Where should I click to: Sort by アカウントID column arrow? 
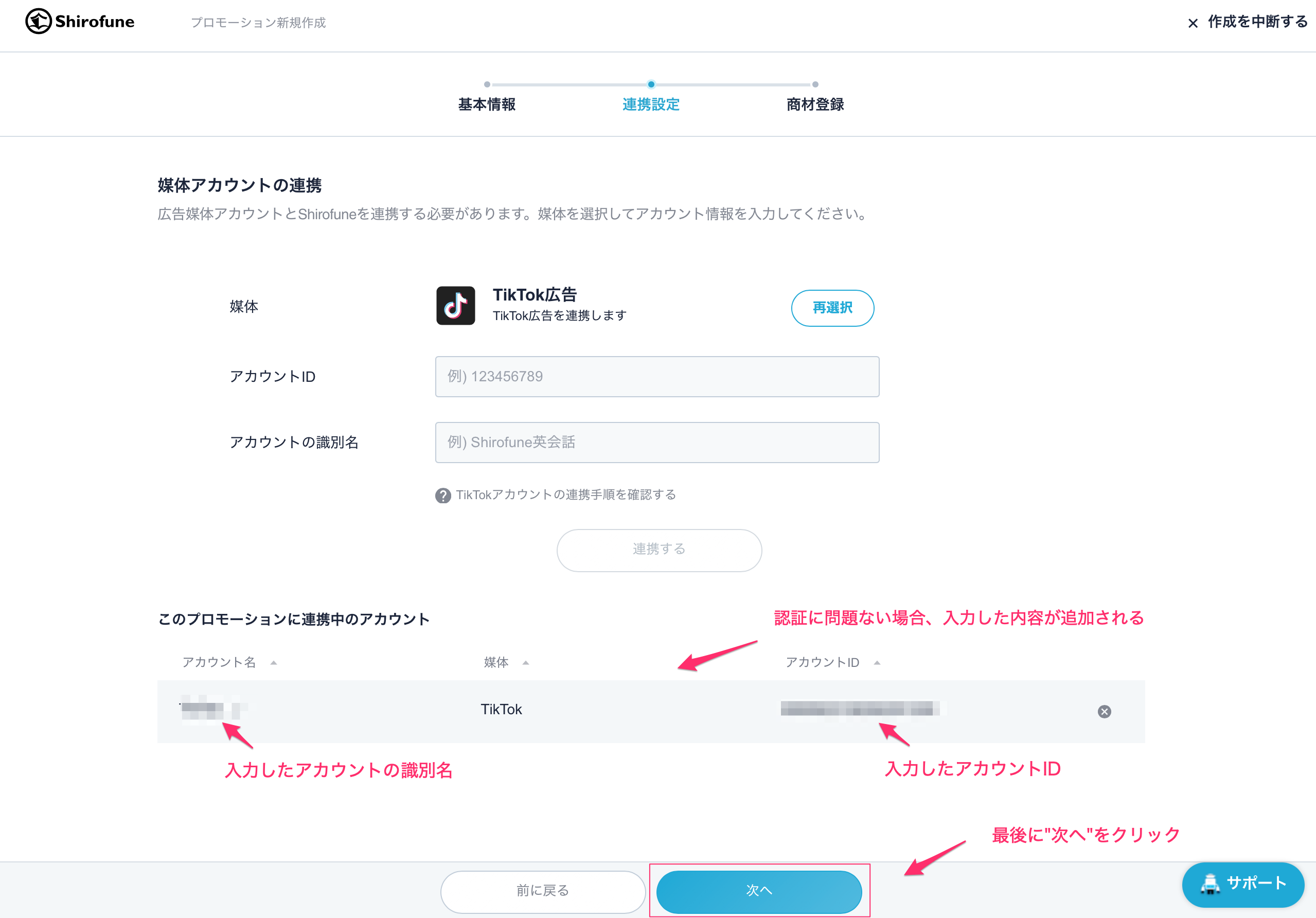coord(877,663)
